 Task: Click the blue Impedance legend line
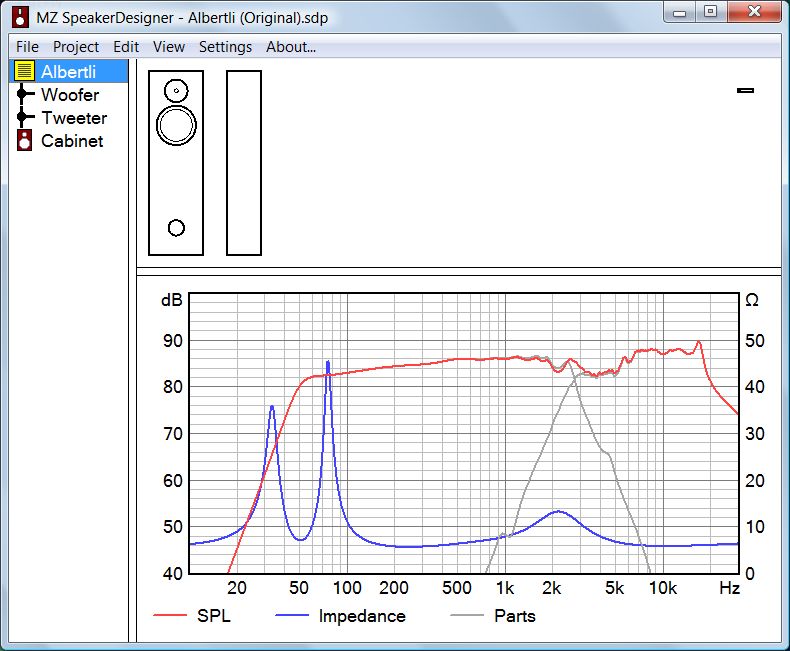point(292,615)
